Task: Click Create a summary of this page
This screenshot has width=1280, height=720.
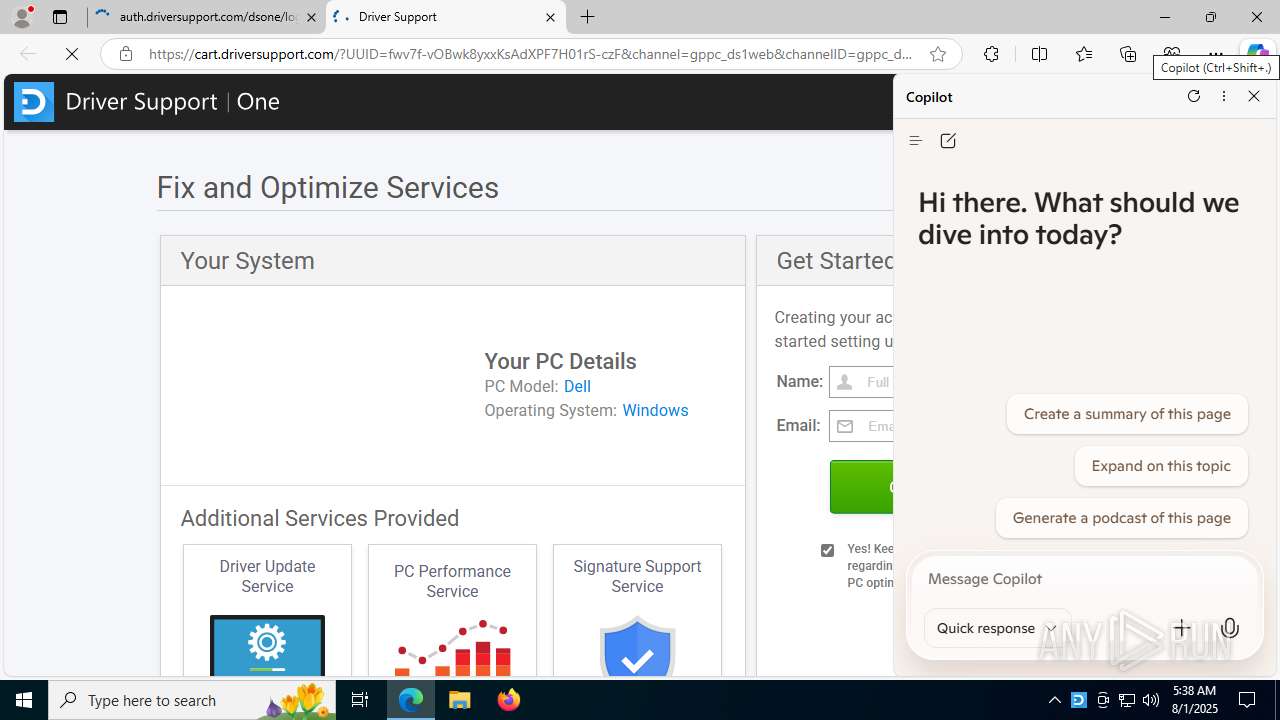Action: [1127, 414]
